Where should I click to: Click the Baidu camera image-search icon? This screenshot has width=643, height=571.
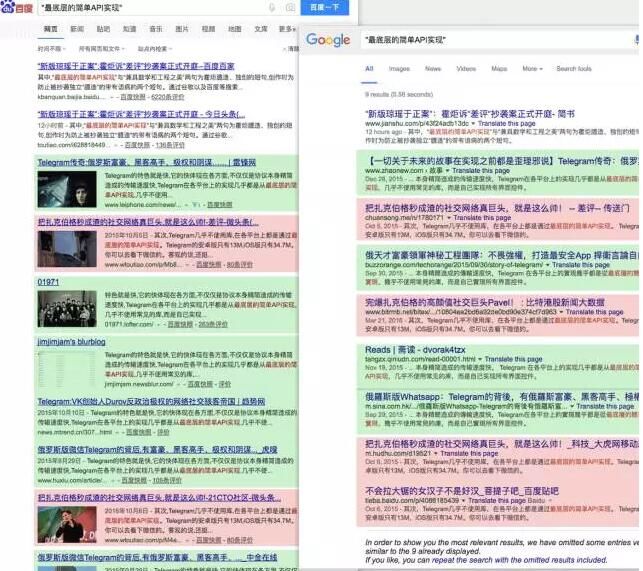(x=290, y=7)
